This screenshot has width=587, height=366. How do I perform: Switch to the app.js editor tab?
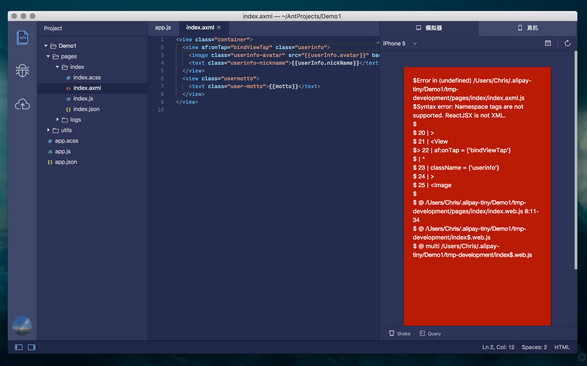tap(163, 28)
